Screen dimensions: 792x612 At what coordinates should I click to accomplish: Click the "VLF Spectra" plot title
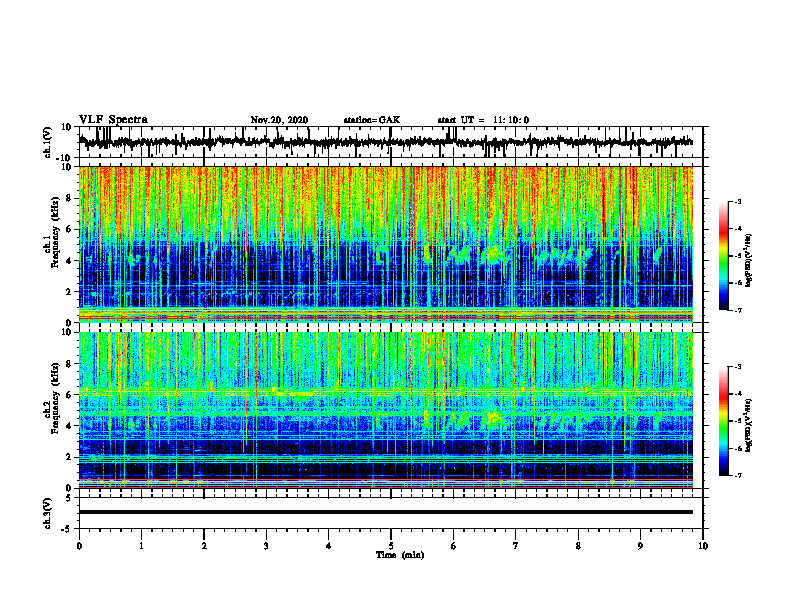click(113, 120)
